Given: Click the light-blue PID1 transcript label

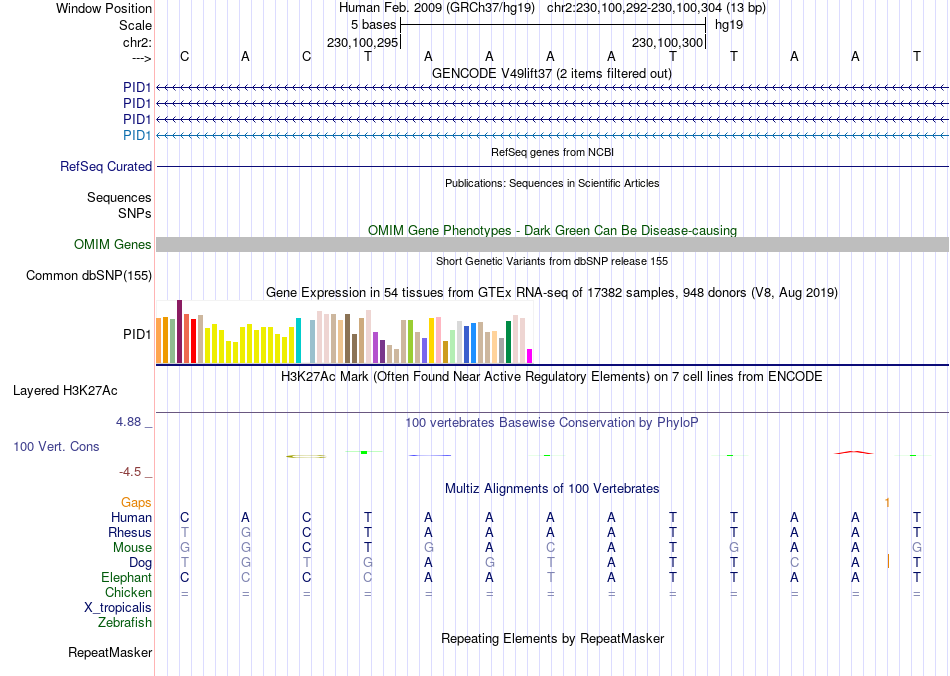Looking at the screenshot, I should click(x=137, y=135).
